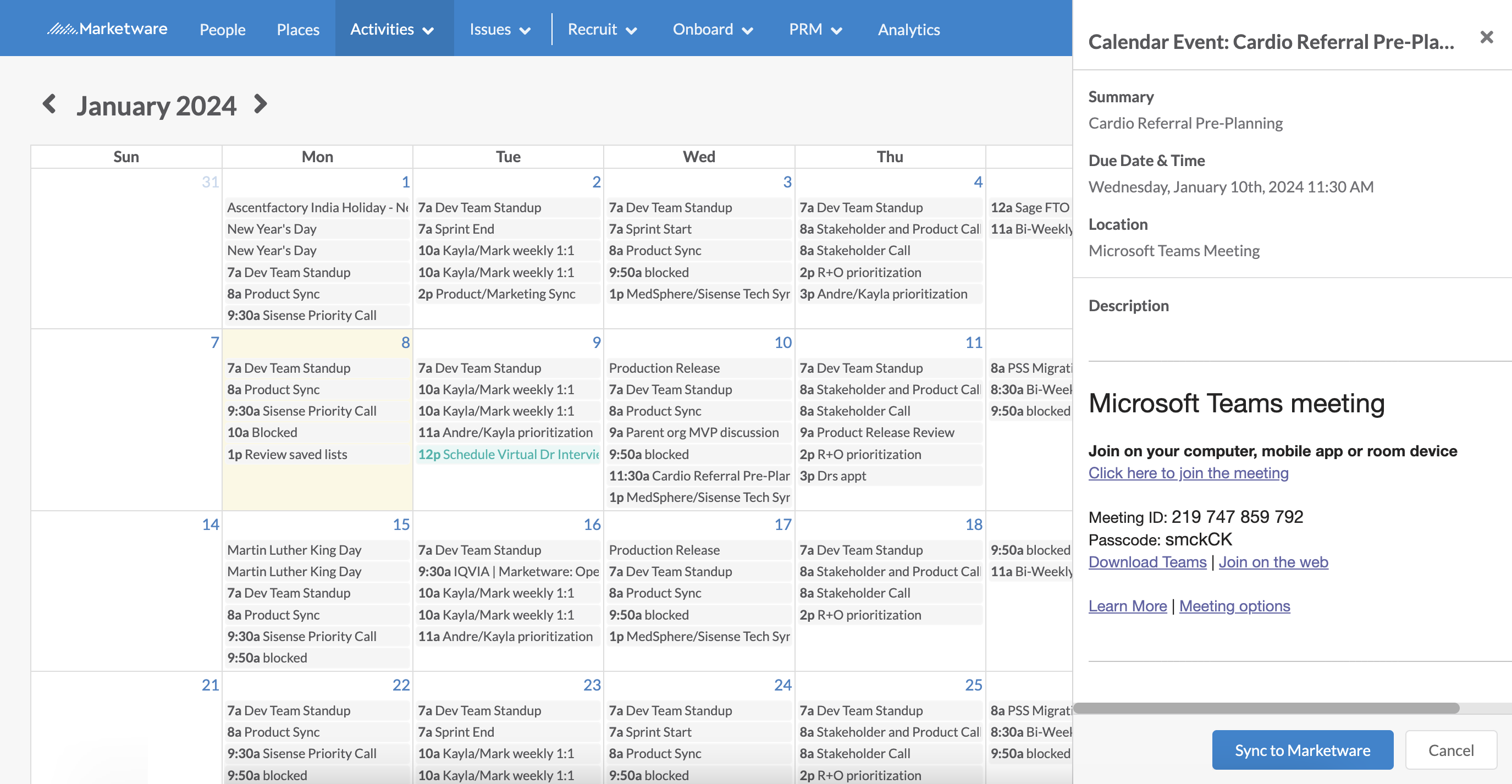Open 9:50a blocked event on January 15

tap(317, 658)
